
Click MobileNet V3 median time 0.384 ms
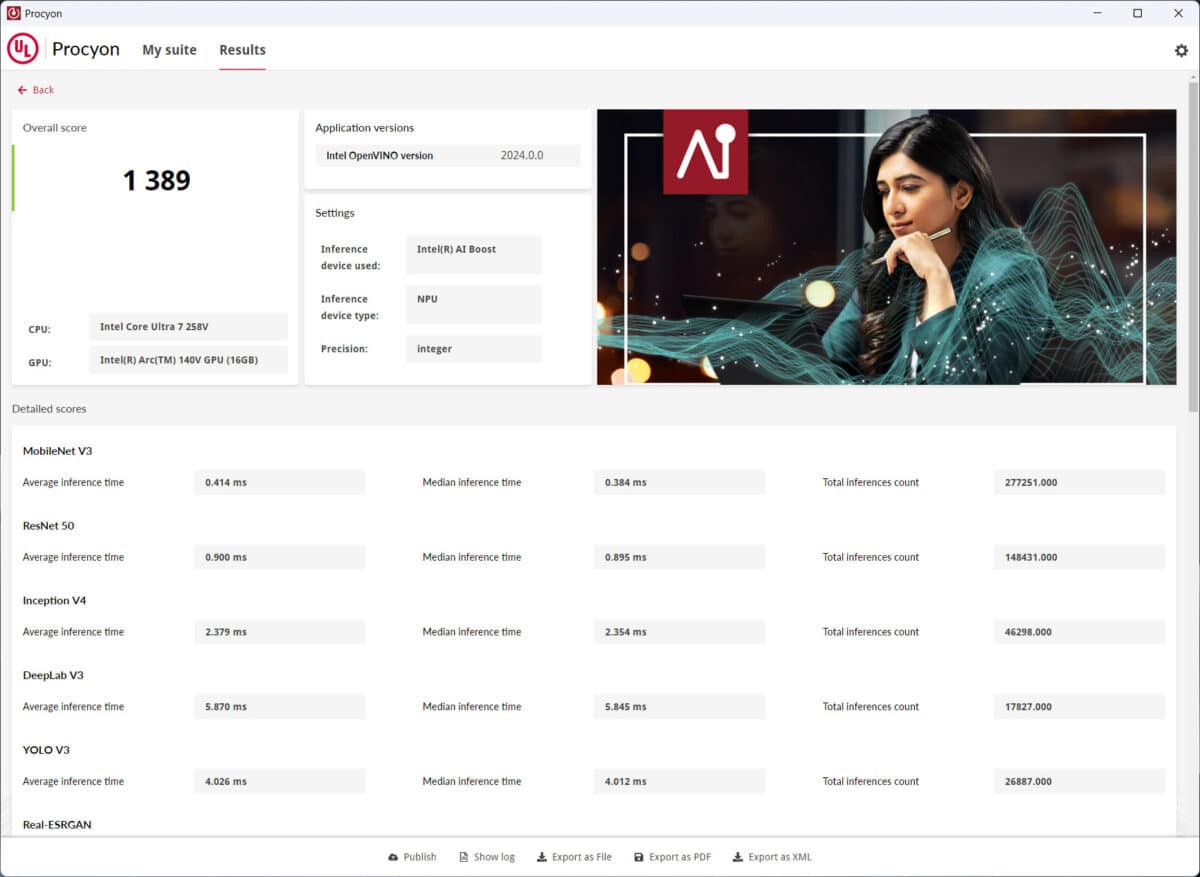point(679,482)
